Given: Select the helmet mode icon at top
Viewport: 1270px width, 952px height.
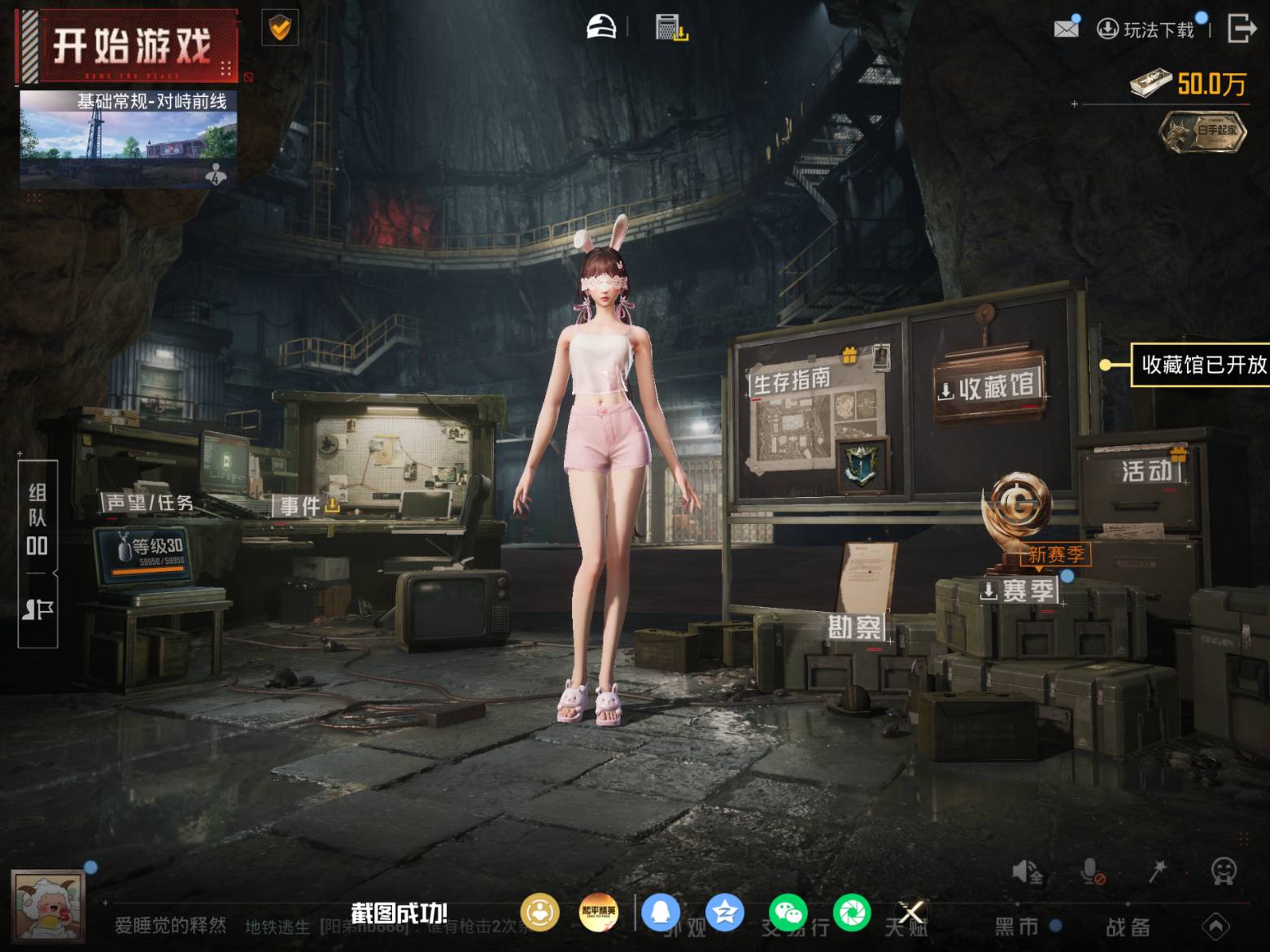Looking at the screenshot, I should (x=601, y=27).
